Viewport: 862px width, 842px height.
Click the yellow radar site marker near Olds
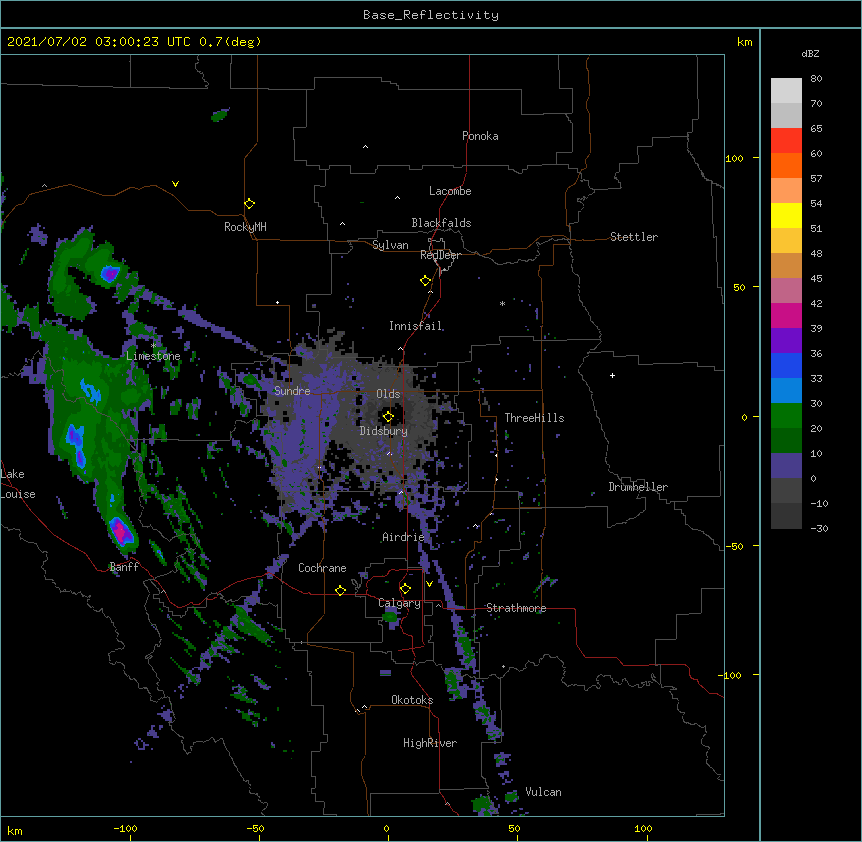click(x=388, y=416)
